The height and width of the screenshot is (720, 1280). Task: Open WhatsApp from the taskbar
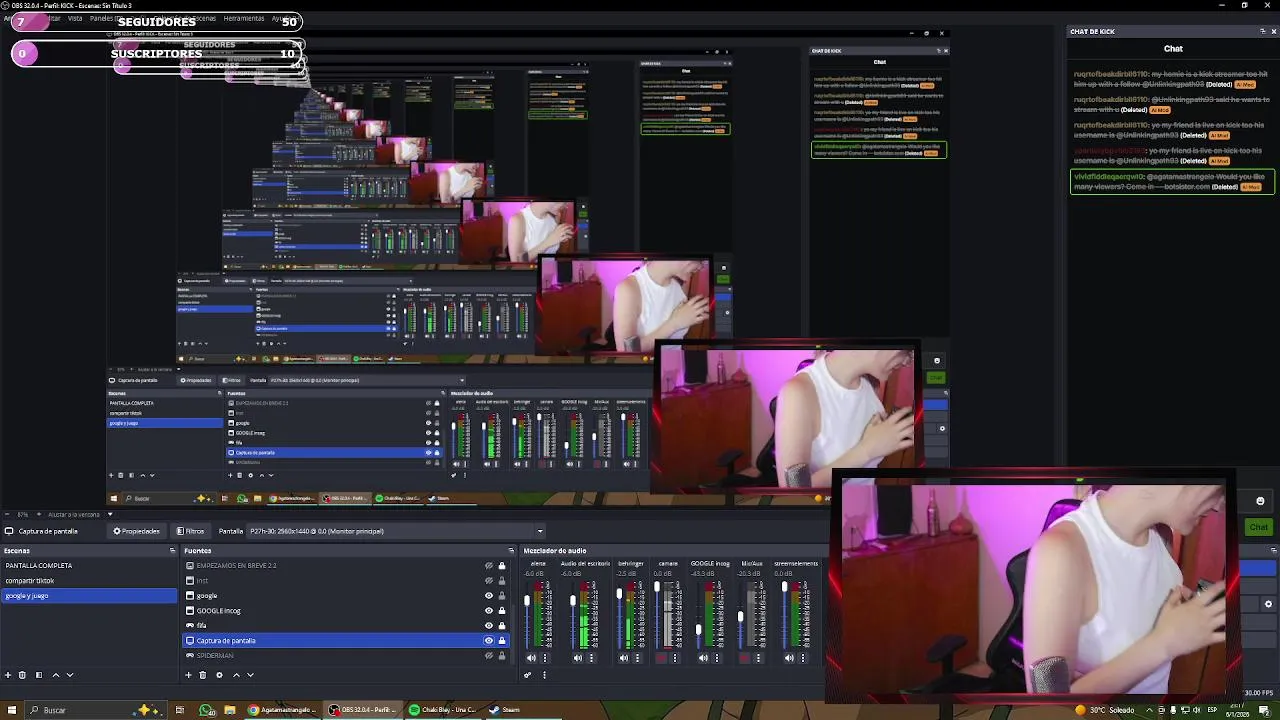point(206,710)
